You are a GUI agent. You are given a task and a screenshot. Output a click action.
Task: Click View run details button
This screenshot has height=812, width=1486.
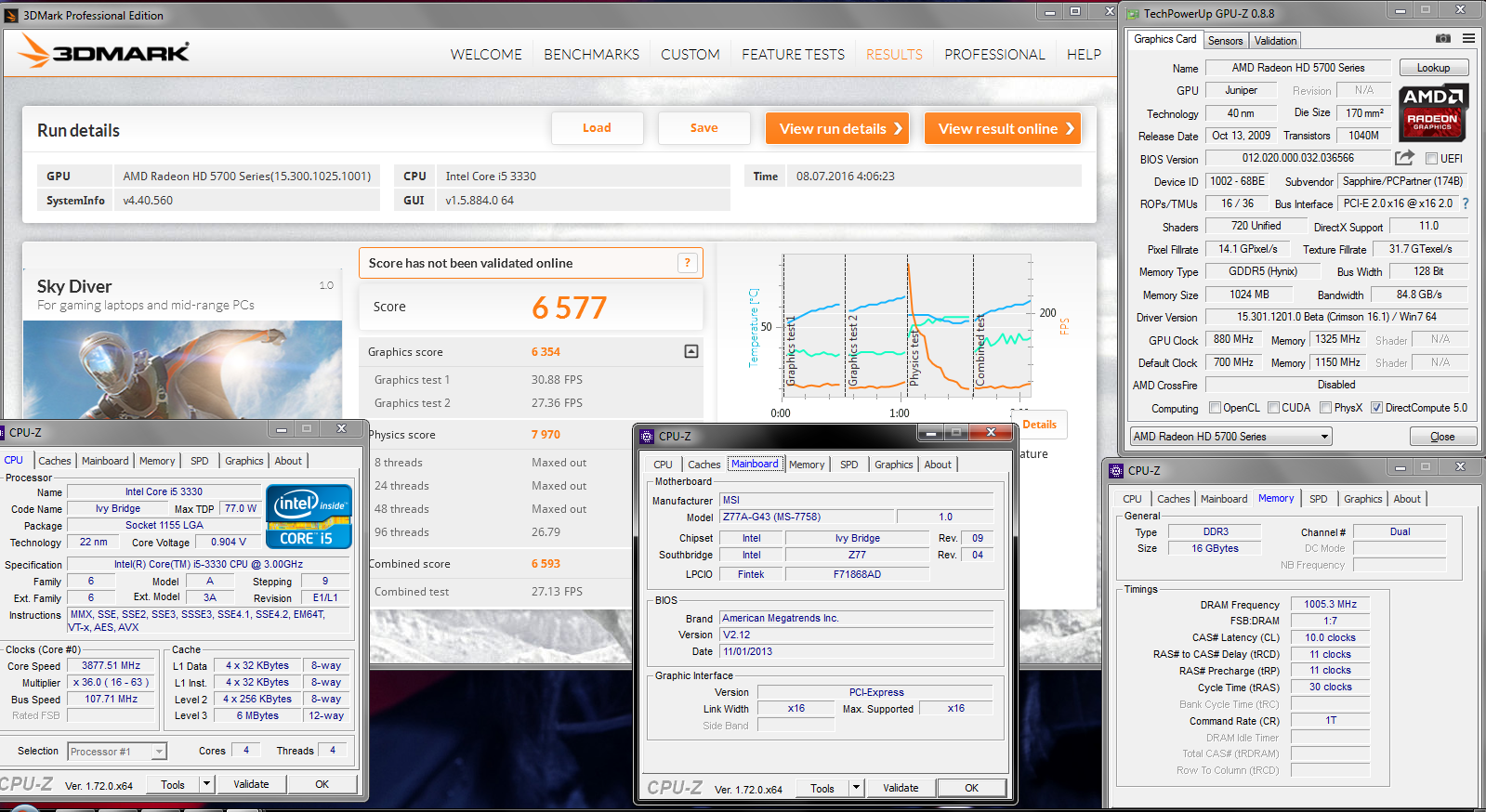(x=836, y=128)
